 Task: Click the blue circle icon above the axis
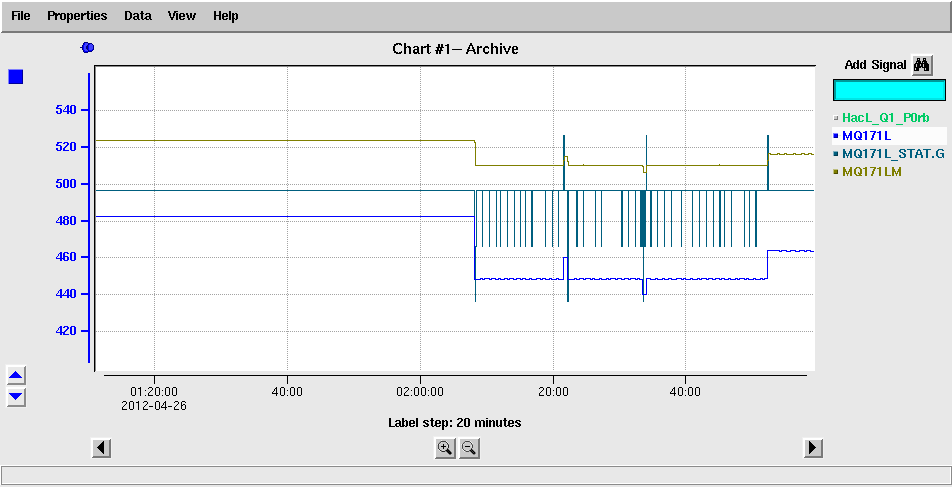click(87, 47)
